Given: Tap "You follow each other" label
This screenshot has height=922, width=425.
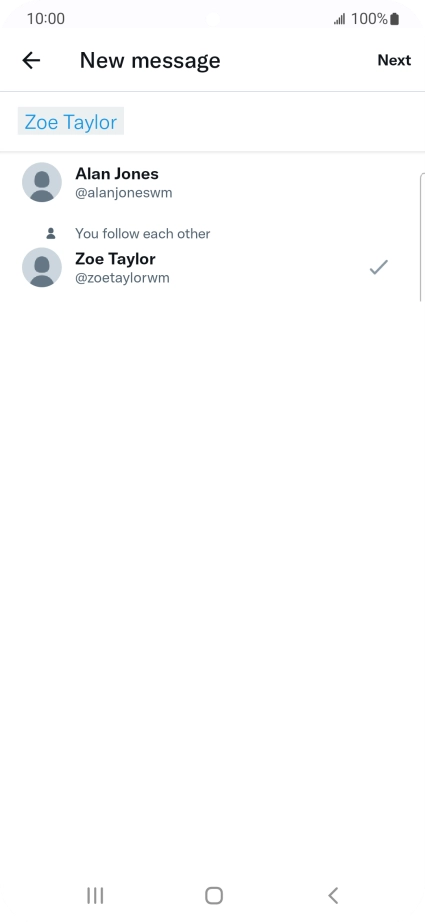Looking at the screenshot, I should 142,233.
